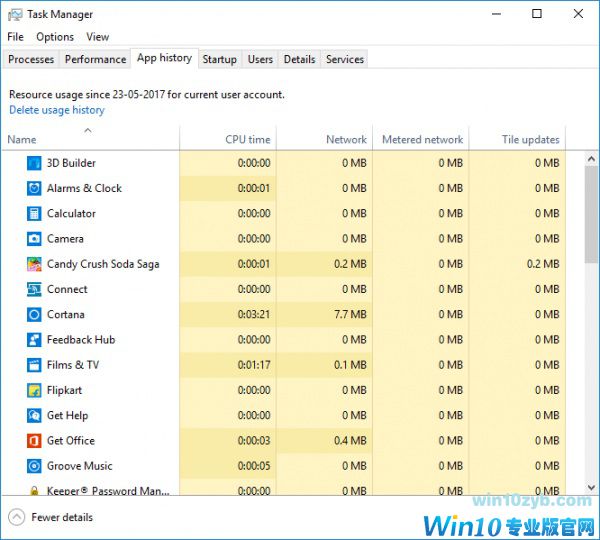Viewport: 600px width, 540px height.
Task: Click the Get Office app icon
Action: 34,441
